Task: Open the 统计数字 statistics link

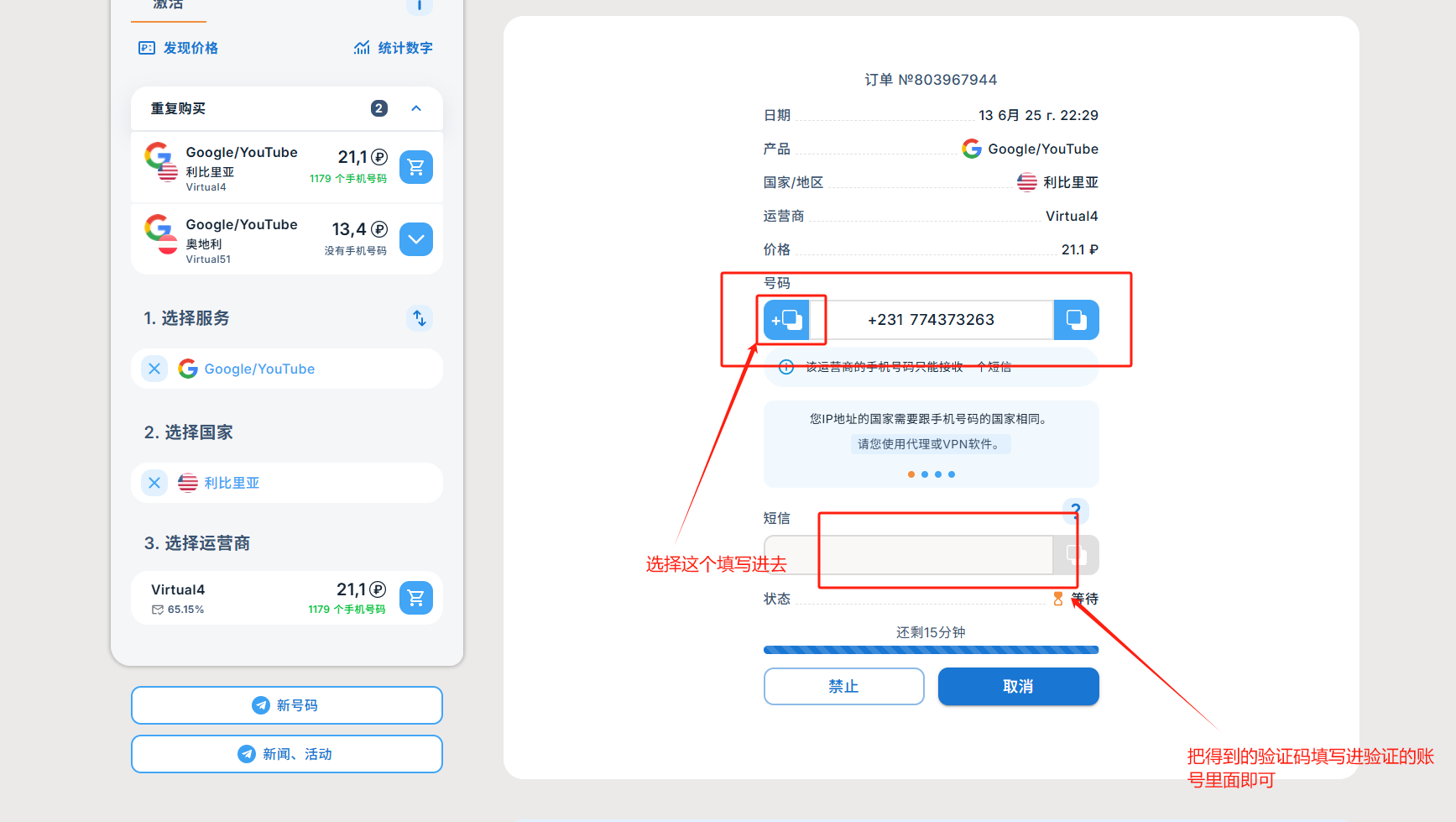Action: [393, 48]
